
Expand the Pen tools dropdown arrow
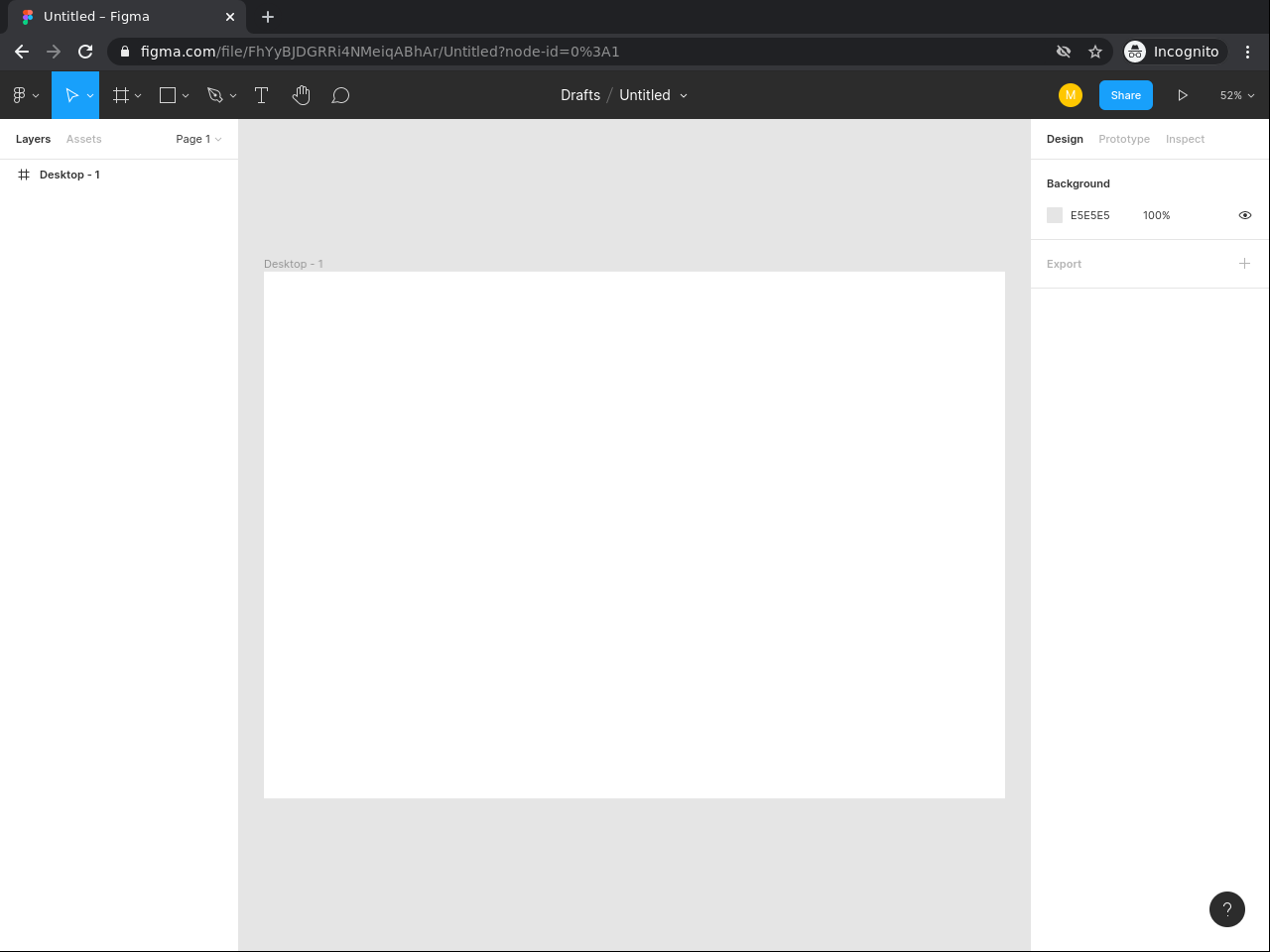[233, 96]
